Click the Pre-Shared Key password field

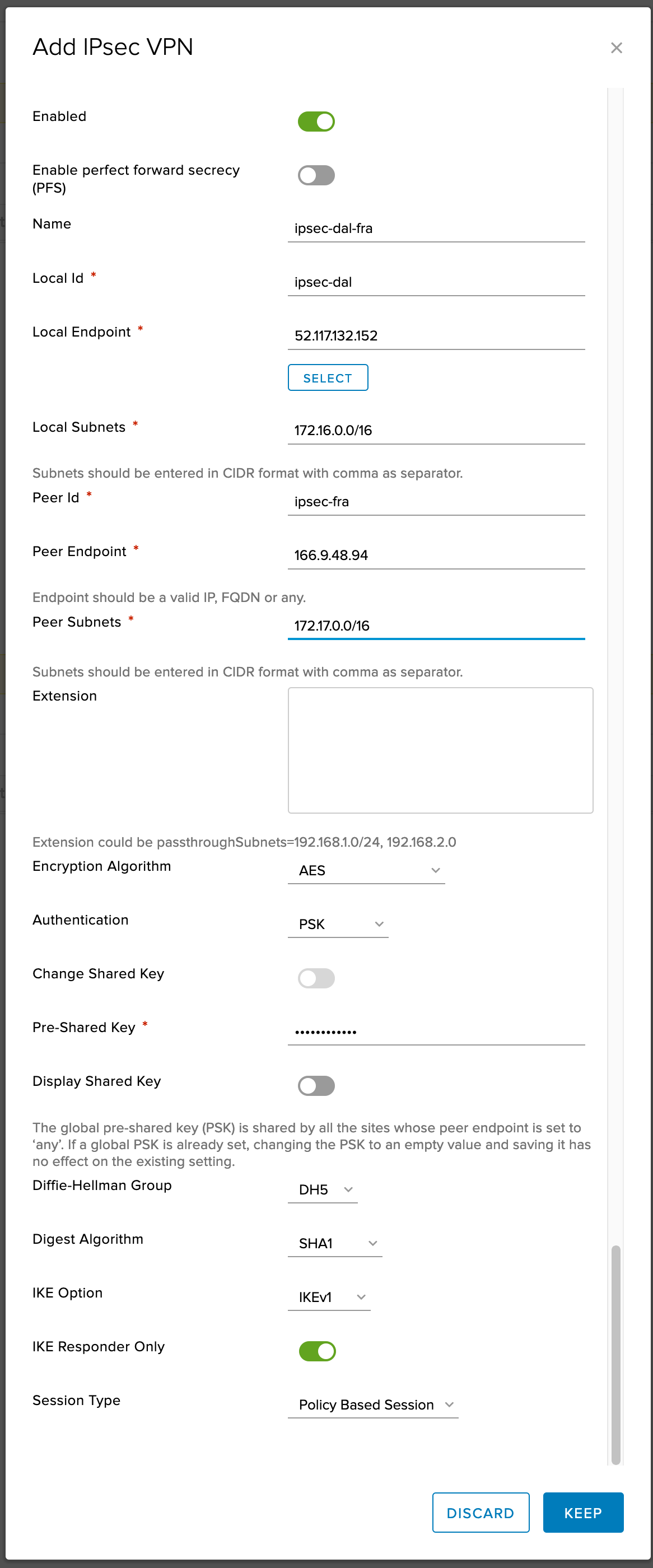436,1031
